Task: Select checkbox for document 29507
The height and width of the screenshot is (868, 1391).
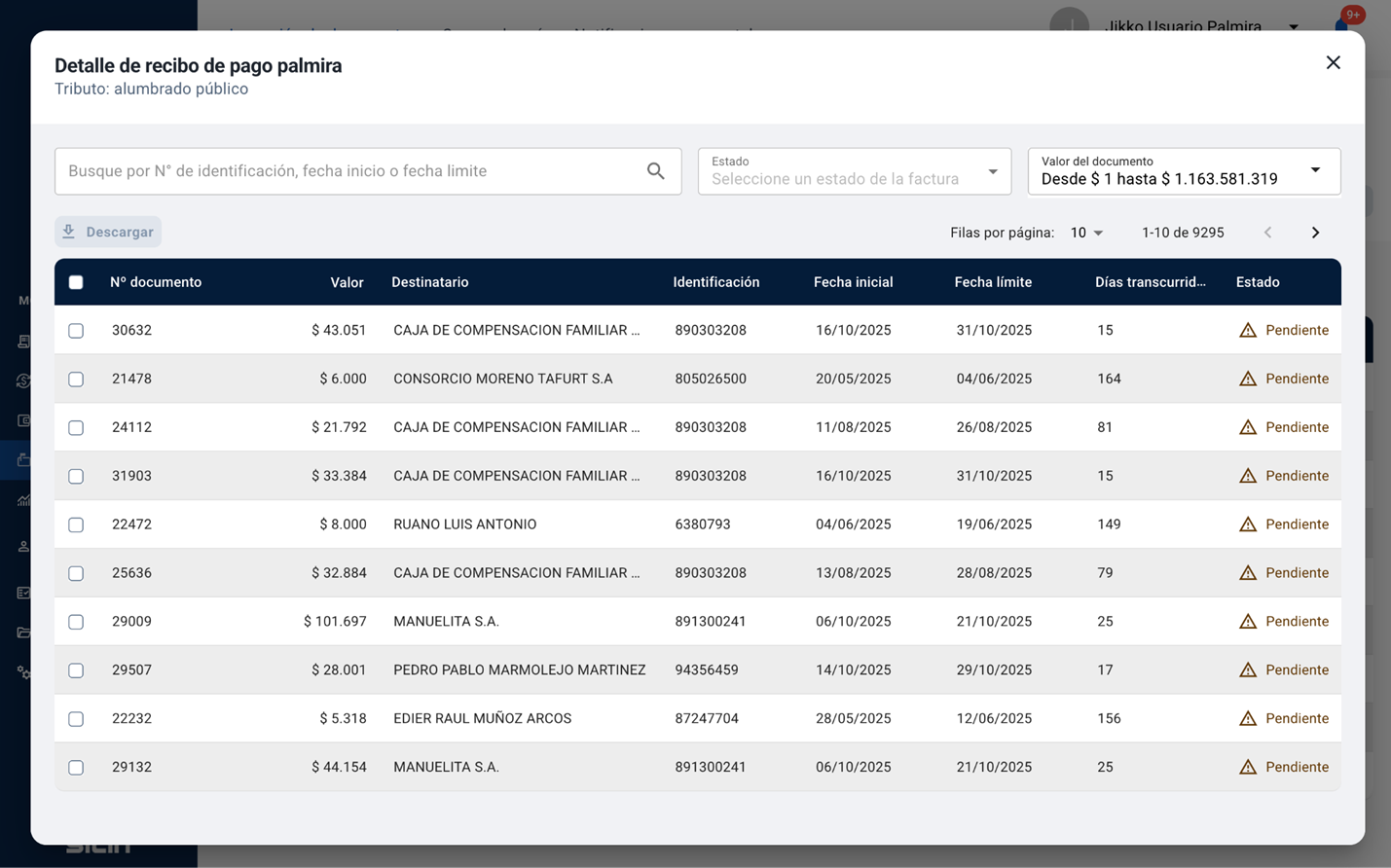Action: (x=76, y=670)
